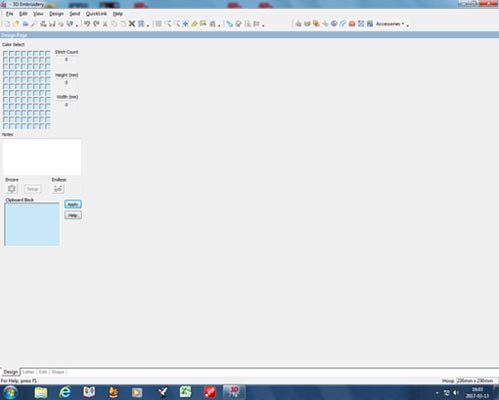Click the Help button below Apply
This screenshot has height=400, width=499.
click(73, 215)
